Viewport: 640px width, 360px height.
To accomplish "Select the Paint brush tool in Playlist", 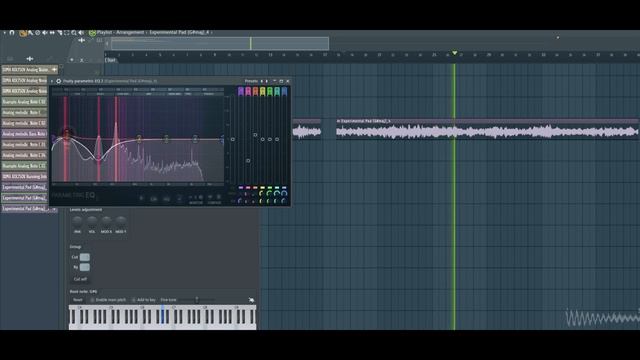I will pyautogui.click(x=30, y=33).
